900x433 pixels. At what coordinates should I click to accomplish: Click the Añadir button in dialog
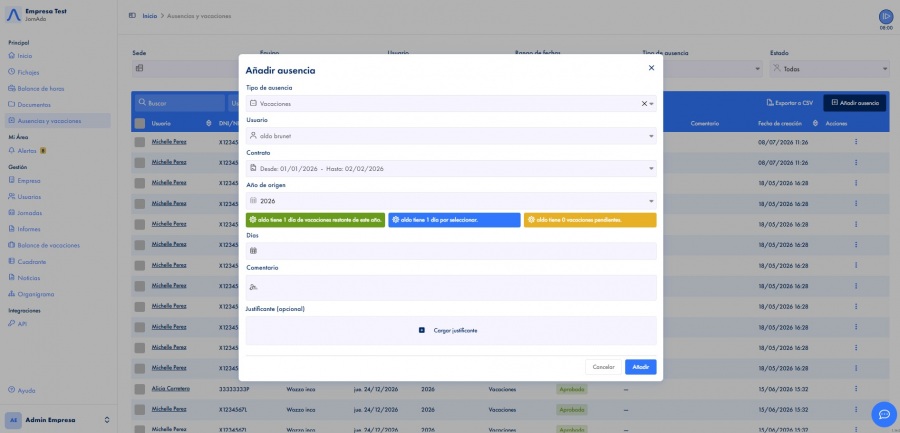pos(641,367)
